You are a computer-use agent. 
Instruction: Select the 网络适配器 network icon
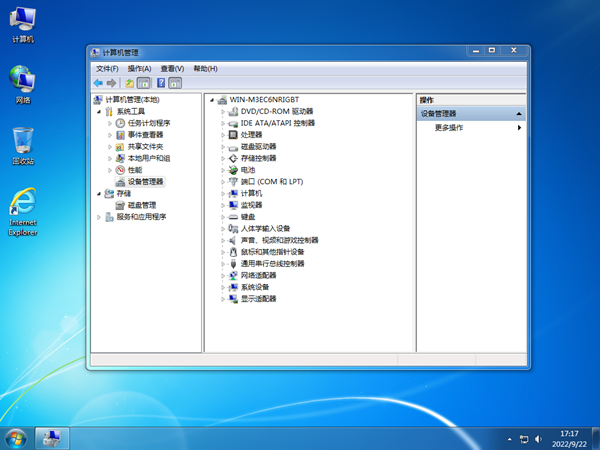[x=233, y=275]
